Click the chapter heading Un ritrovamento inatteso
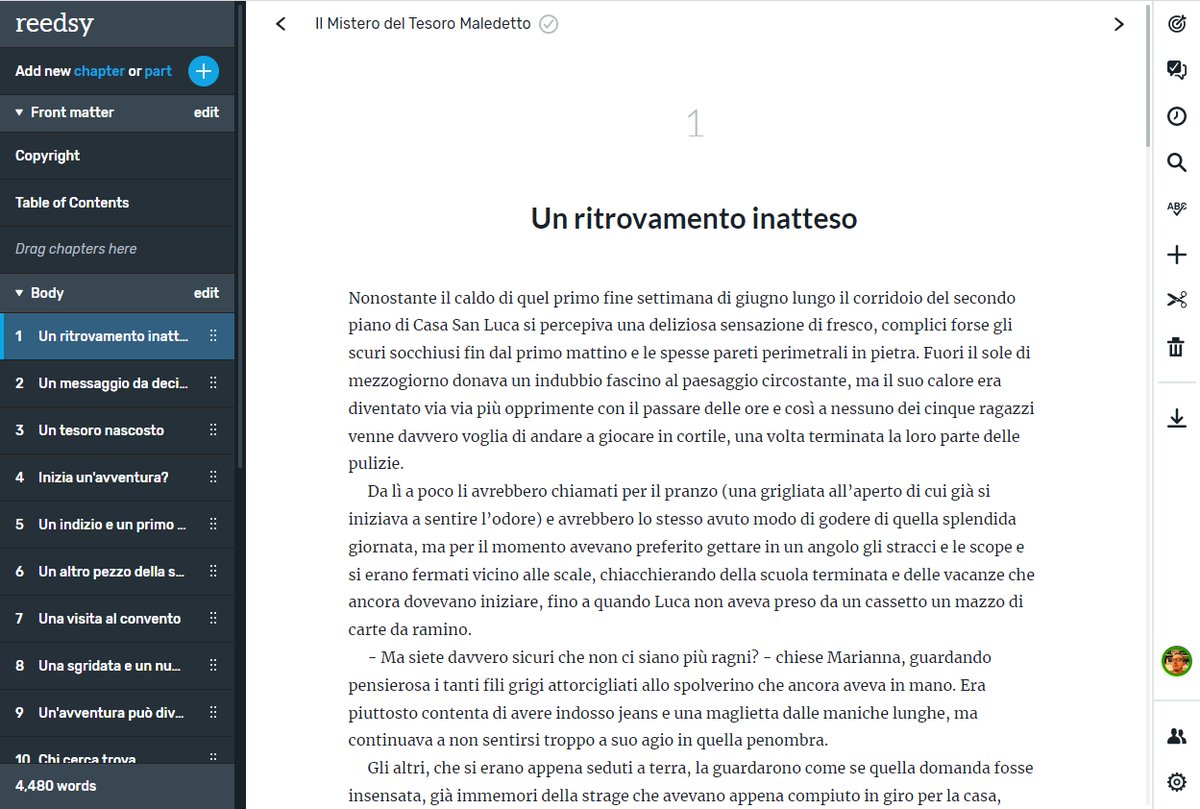 (694, 218)
